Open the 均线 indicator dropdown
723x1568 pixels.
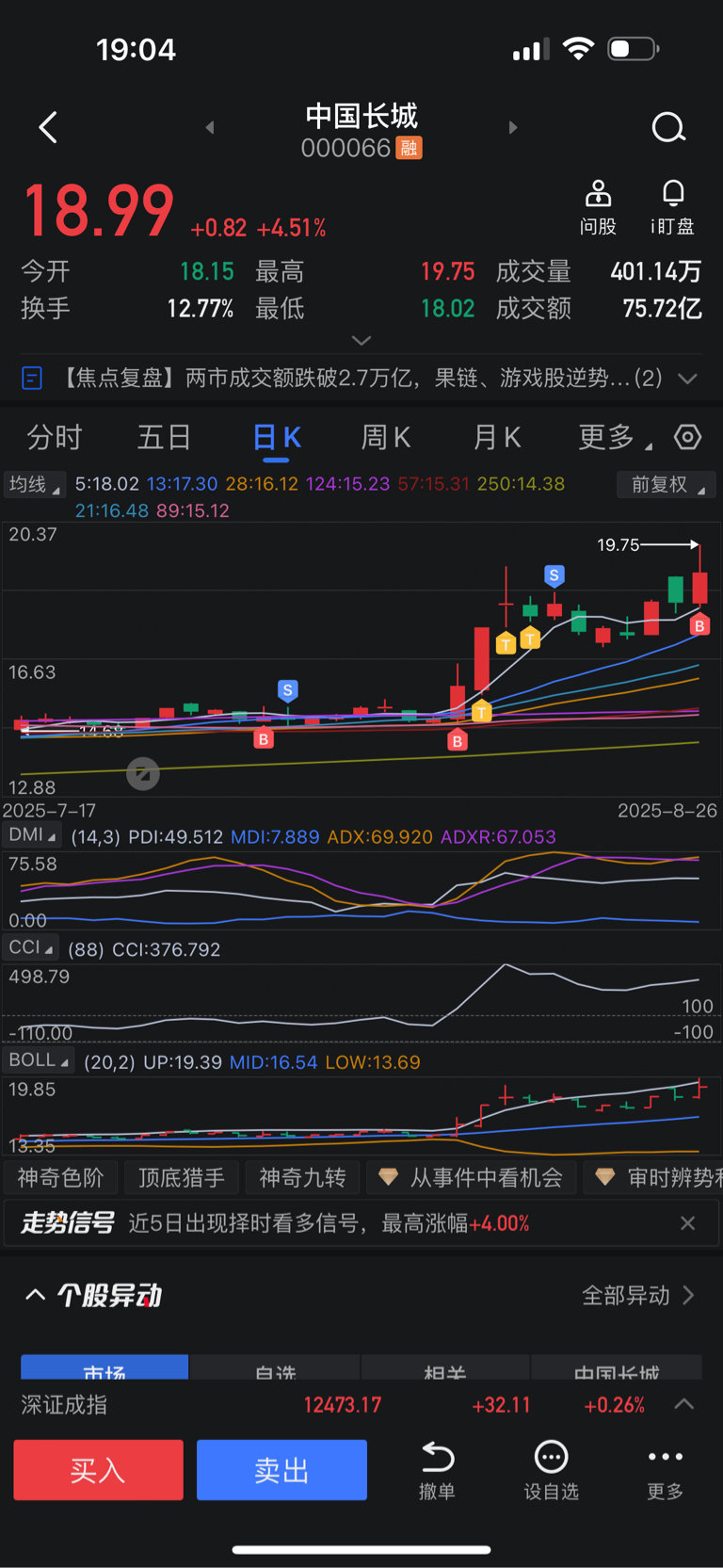click(x=35, y=484)
